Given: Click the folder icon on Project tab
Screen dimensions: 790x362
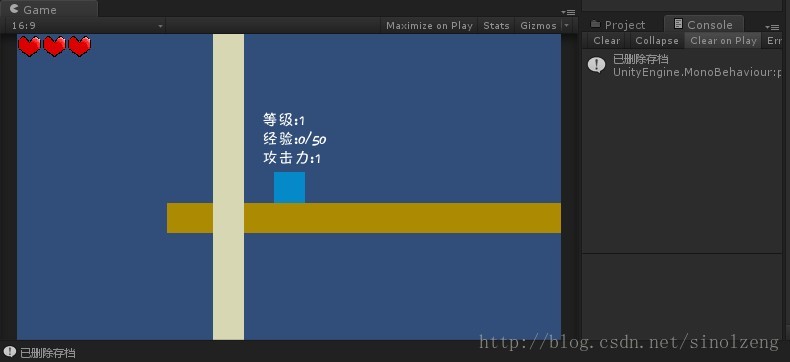Looking at the screenshot, I should click(596, 24).
